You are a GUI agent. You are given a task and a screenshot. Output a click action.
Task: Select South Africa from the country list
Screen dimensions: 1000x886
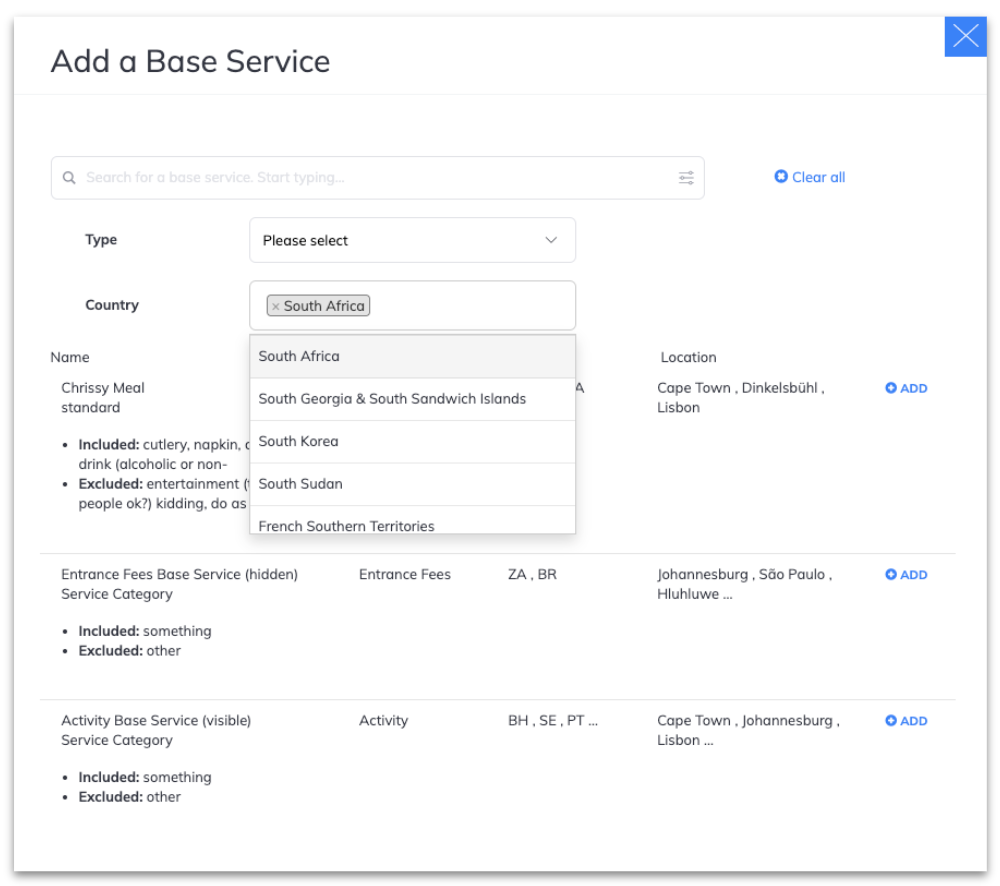click(412, 356)
